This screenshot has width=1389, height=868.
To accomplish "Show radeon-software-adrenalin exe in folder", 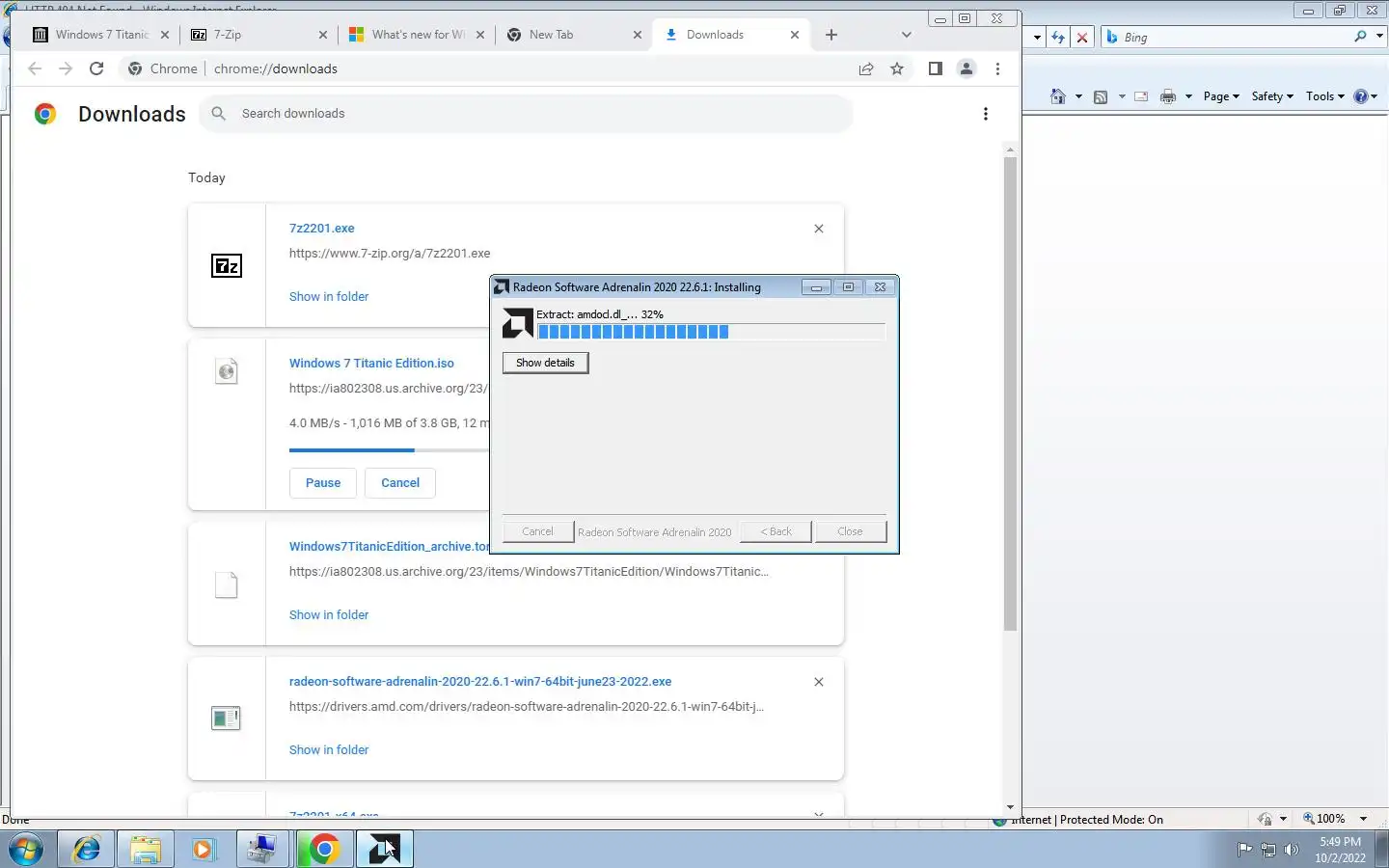I will [329, 750].
